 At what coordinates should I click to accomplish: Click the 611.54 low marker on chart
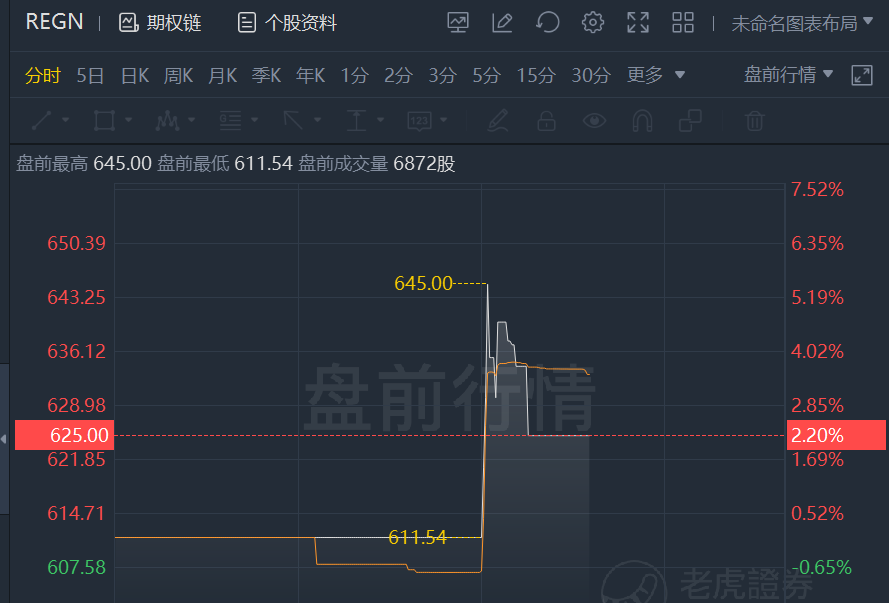(x=417, y=537)
